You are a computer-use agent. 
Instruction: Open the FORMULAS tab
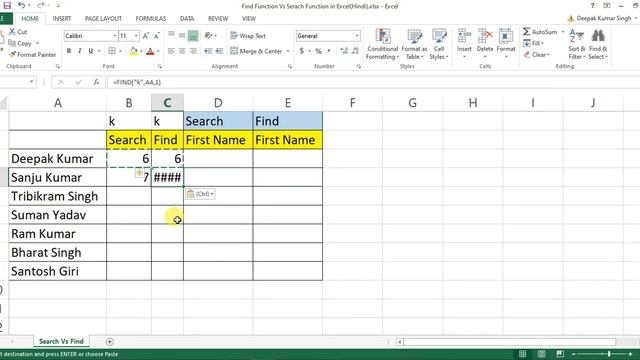(151, 19)
